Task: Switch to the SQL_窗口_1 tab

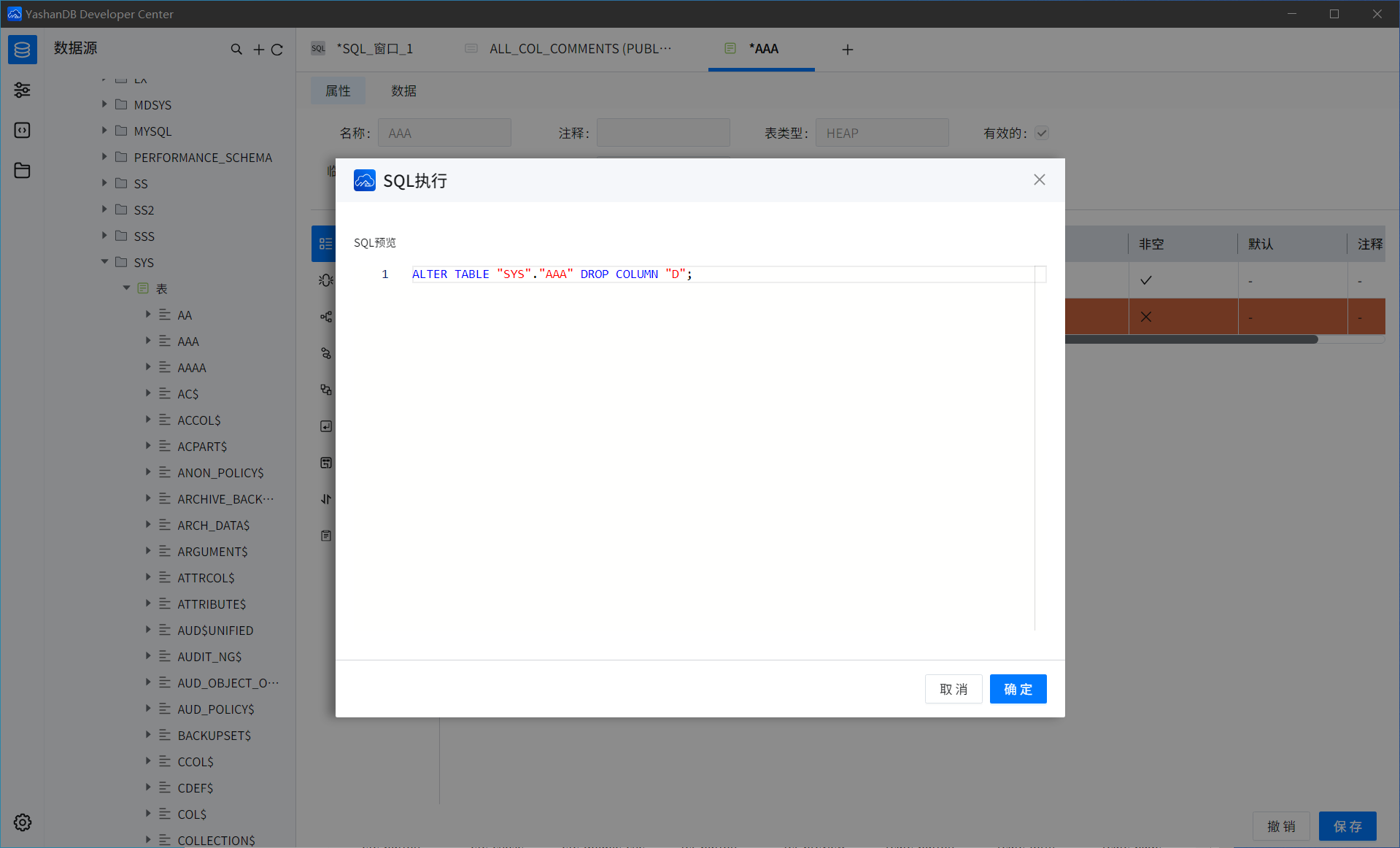Action: (375, 48)
